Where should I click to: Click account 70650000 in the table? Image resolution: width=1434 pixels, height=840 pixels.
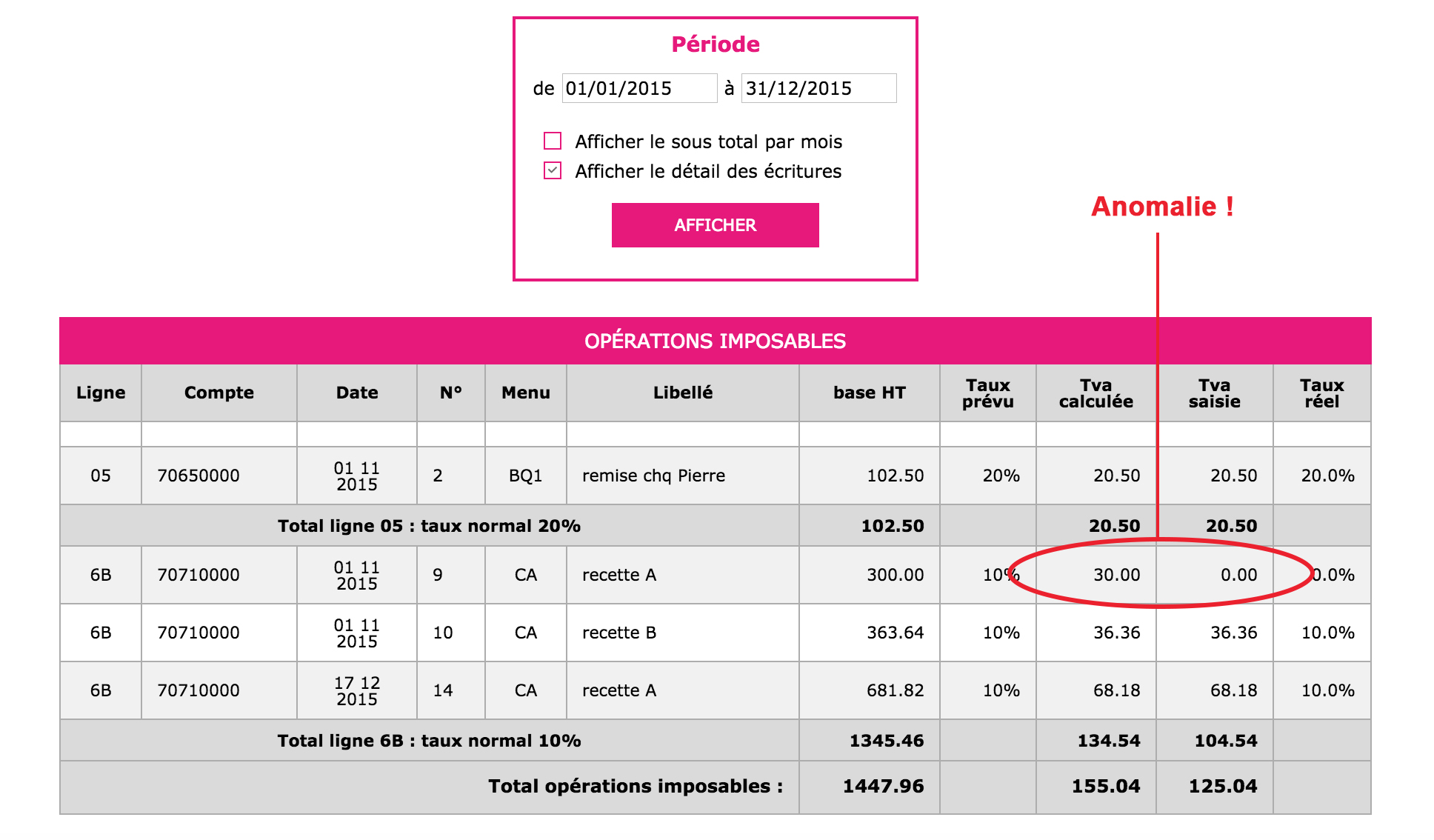199,476
